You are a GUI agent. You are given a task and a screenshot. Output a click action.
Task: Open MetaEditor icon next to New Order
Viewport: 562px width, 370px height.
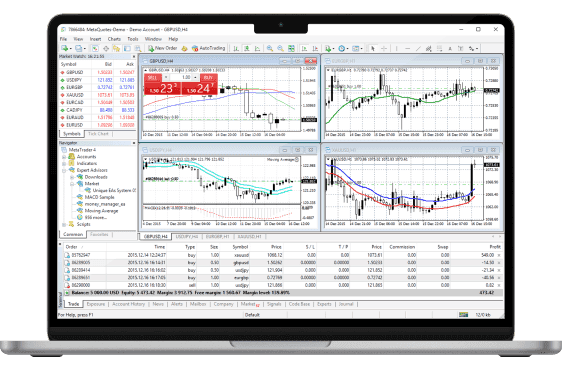[x=184, y=48]
